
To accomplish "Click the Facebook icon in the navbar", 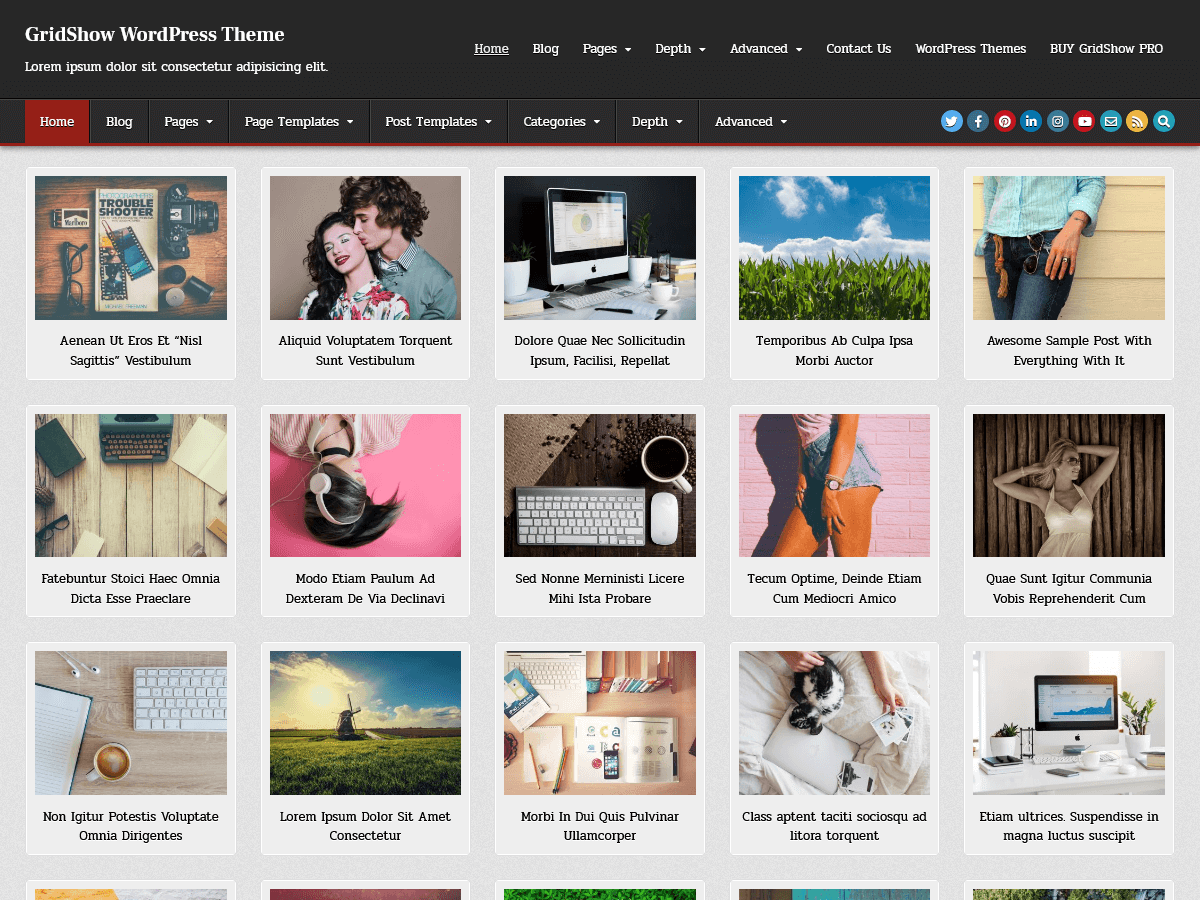I will (x=978, y=121).
